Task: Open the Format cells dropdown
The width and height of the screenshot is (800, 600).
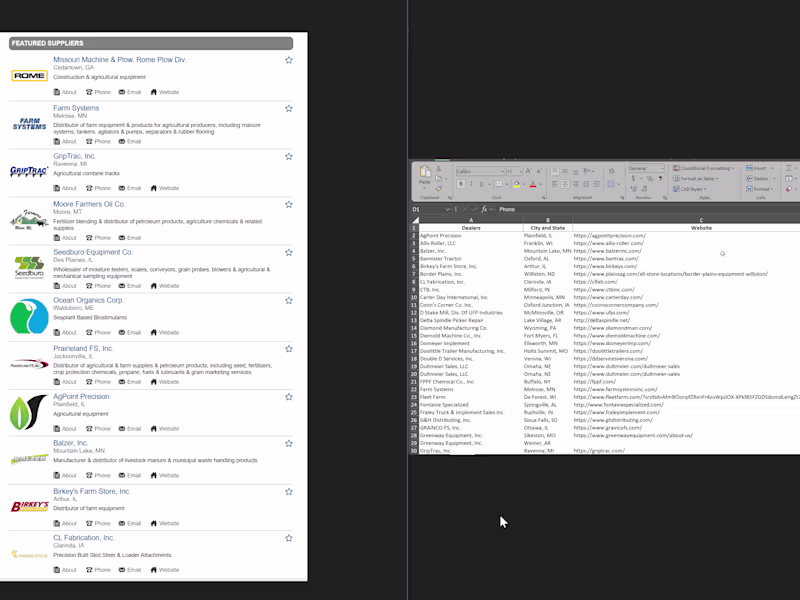Action: pos(760,189)
